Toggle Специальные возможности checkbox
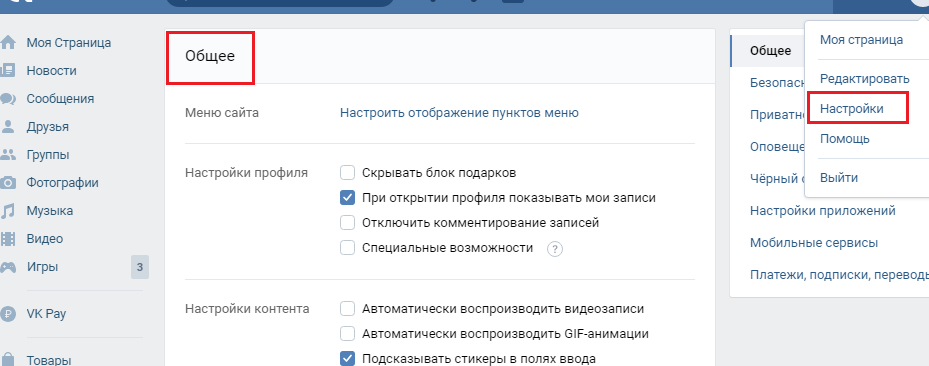This screenshot has width=929, height=366. 347,248
